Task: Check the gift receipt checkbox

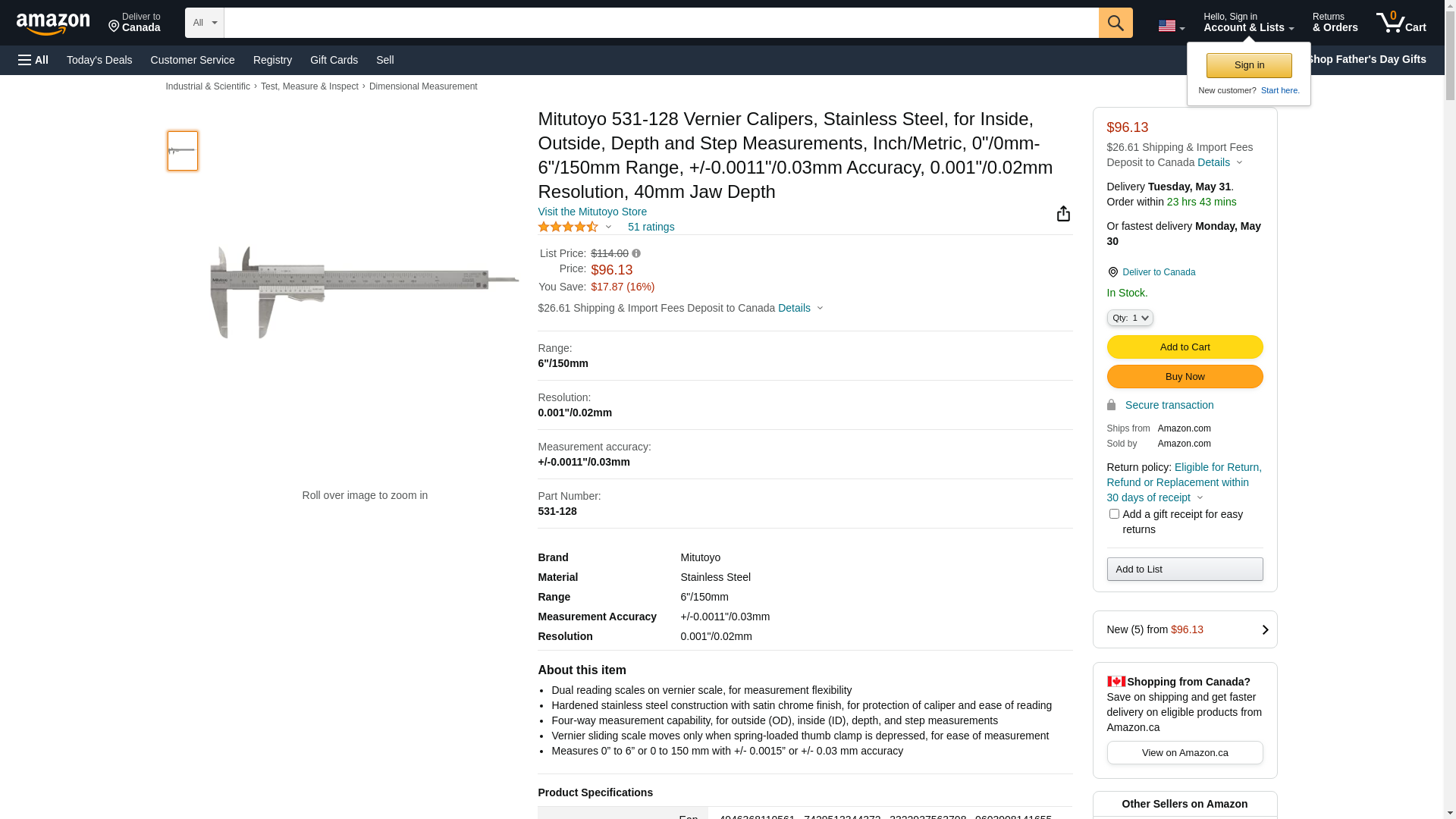Action: click(x=1114, y=514)
